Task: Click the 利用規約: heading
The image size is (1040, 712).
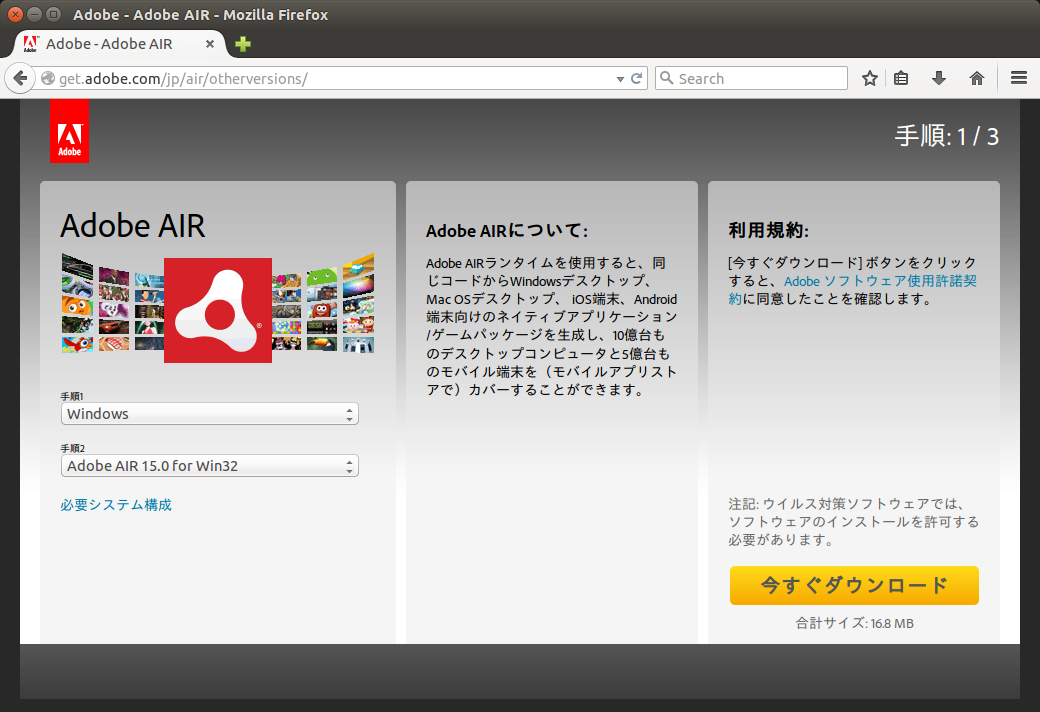Action: point(769,230)
